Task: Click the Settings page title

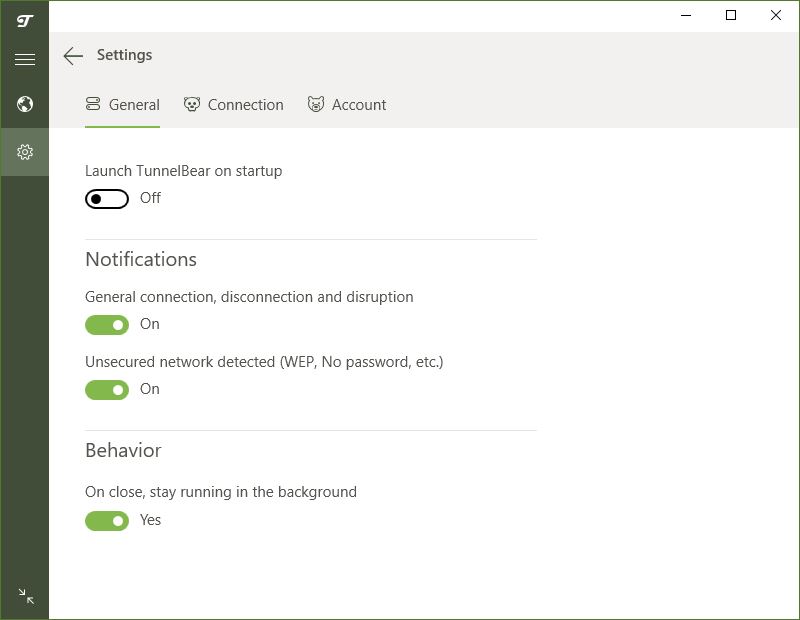Action: tap(124, 55)
